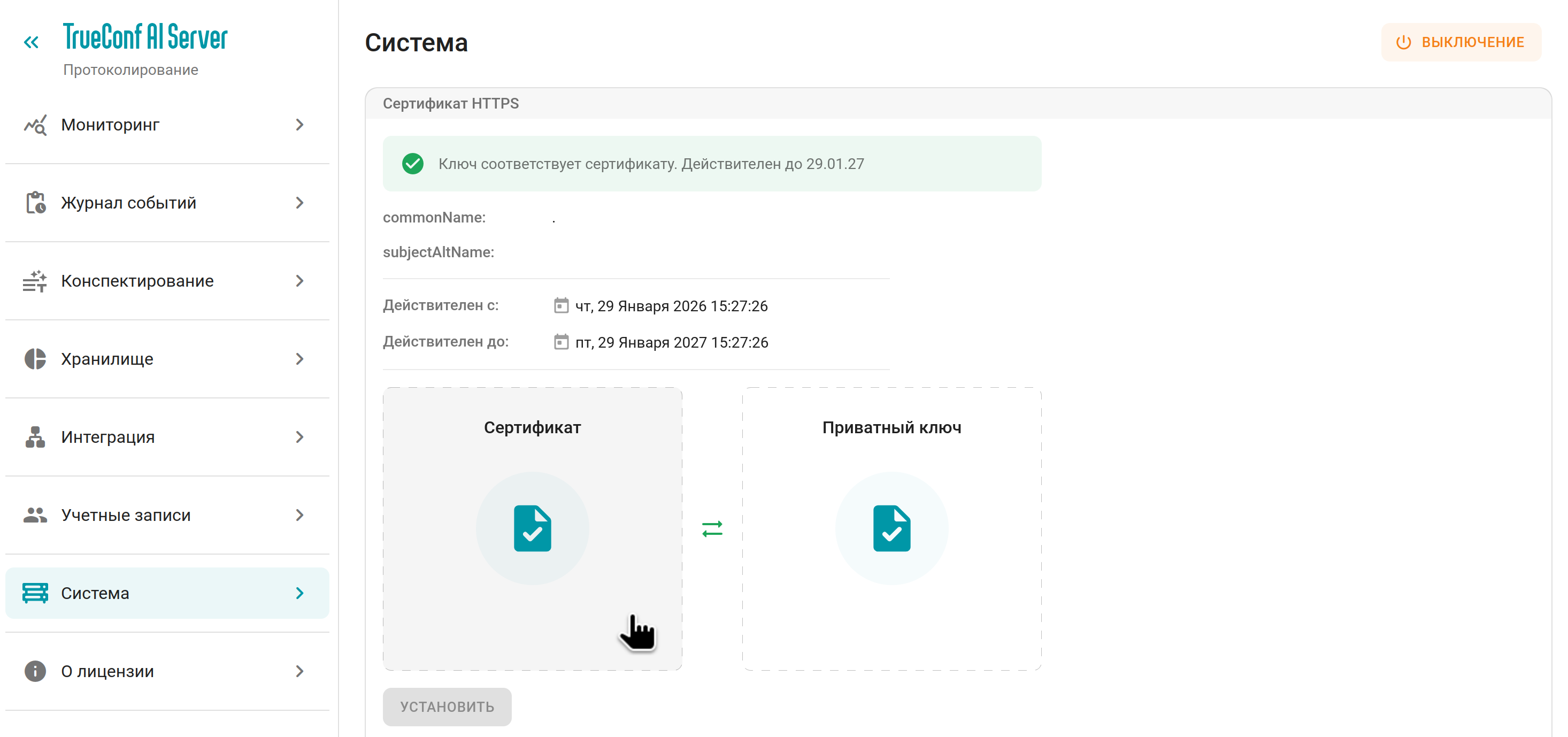
Task: Click the green swap arrows icon
Action: pyautogui.click(x=712, y=529)
